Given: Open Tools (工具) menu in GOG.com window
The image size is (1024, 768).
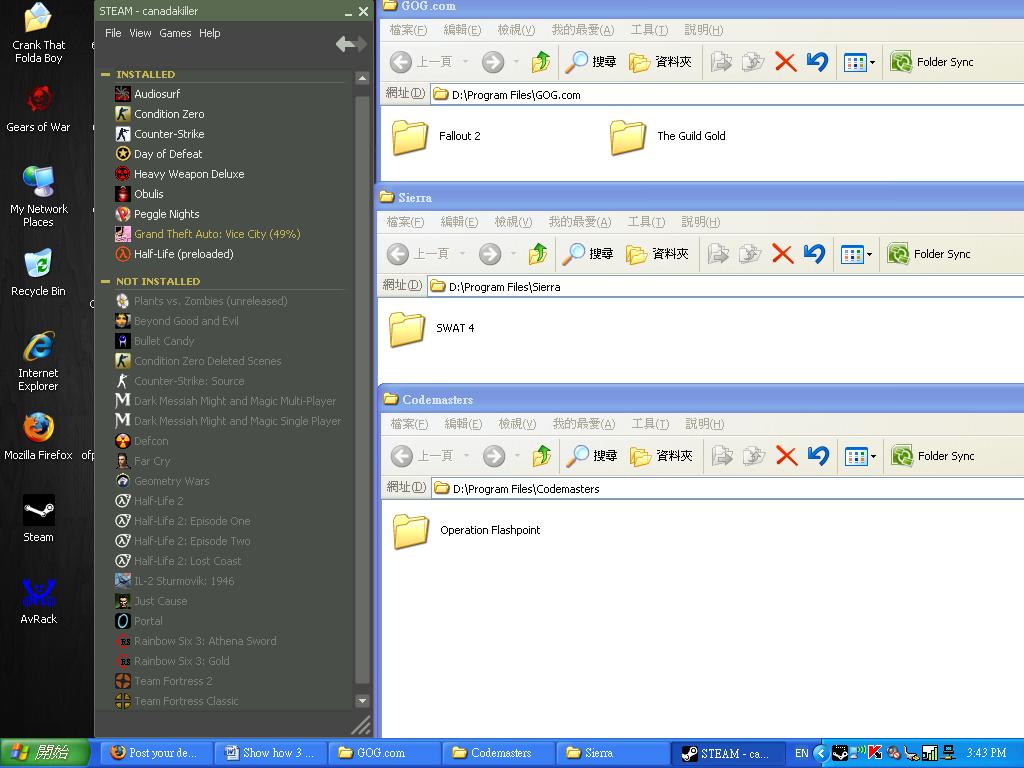Looking at the screenshot, I should (x=649, y=30).
